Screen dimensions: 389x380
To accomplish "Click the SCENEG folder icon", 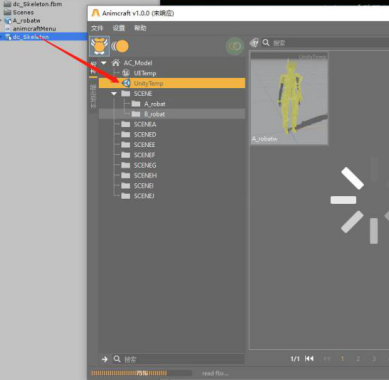I will [126, 165].
